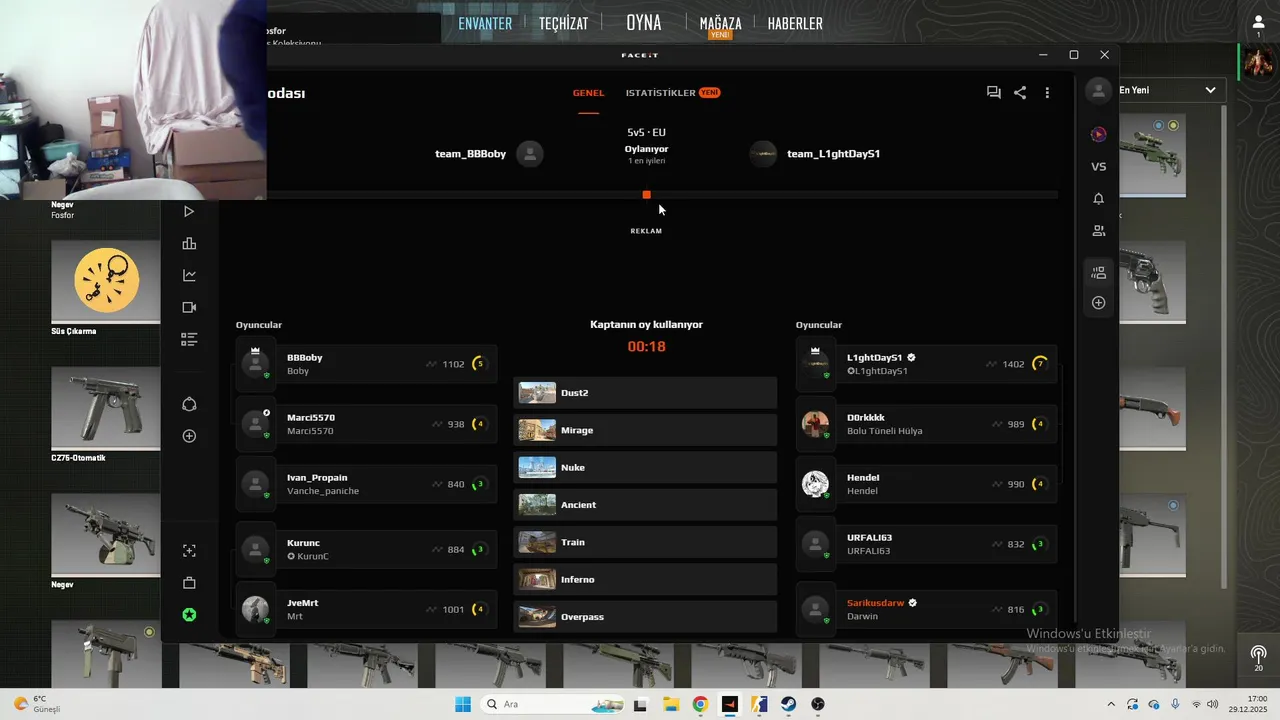
Task: Open Hendel player card
Action: click(x=926, y=484)
